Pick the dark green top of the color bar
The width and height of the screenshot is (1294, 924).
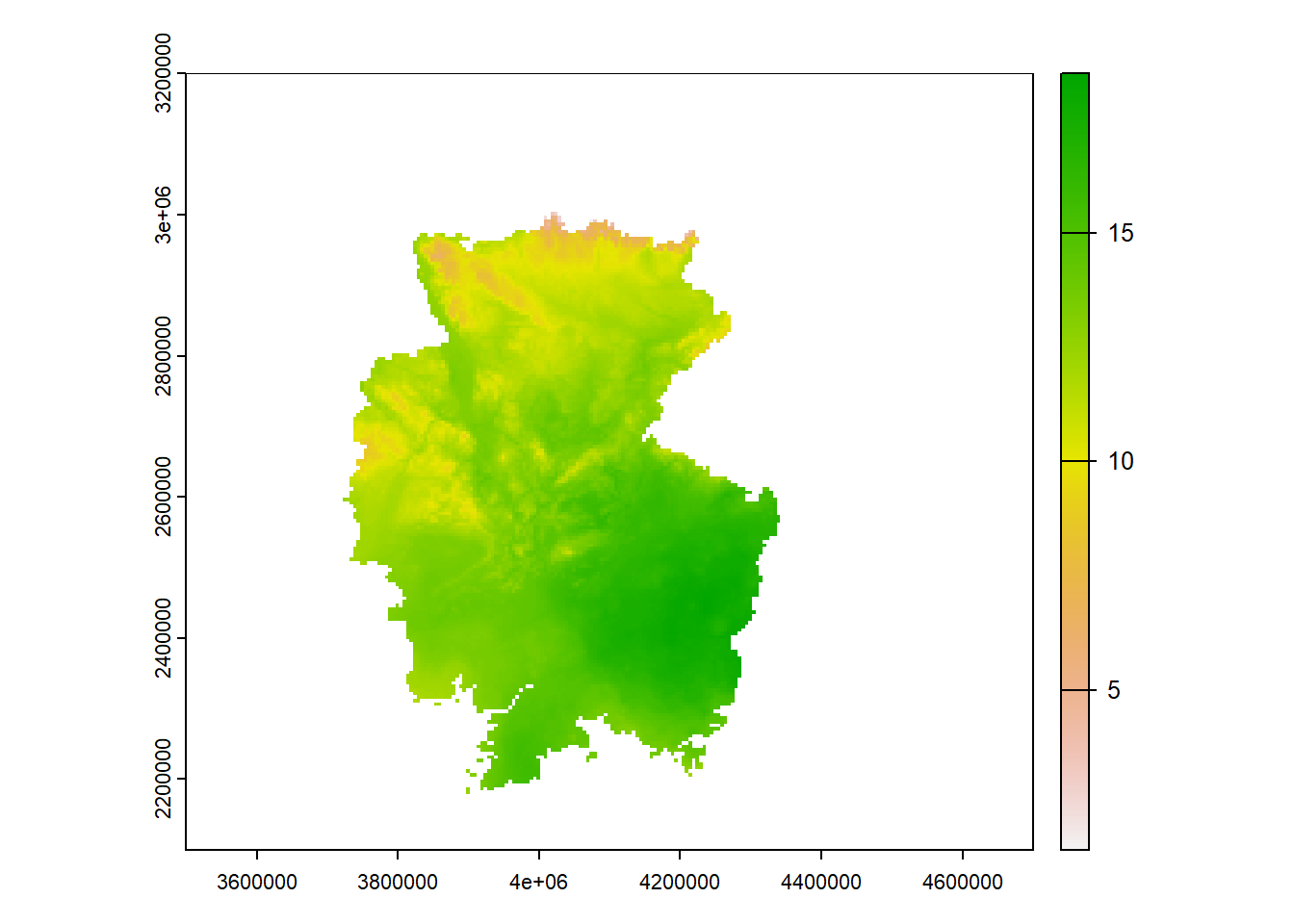point(1074,81)
